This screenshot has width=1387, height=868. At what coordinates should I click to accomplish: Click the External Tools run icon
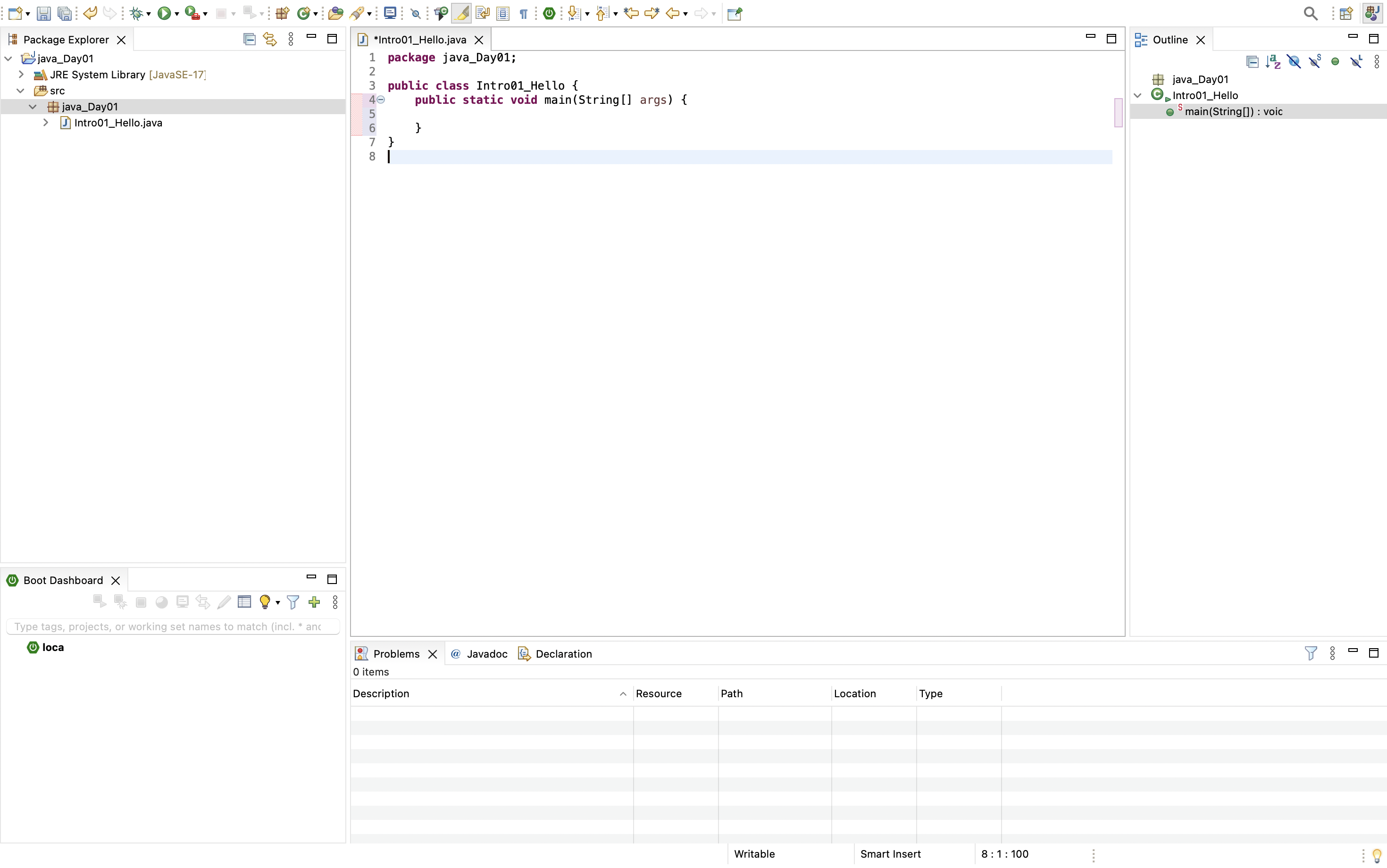click(192, 13)
